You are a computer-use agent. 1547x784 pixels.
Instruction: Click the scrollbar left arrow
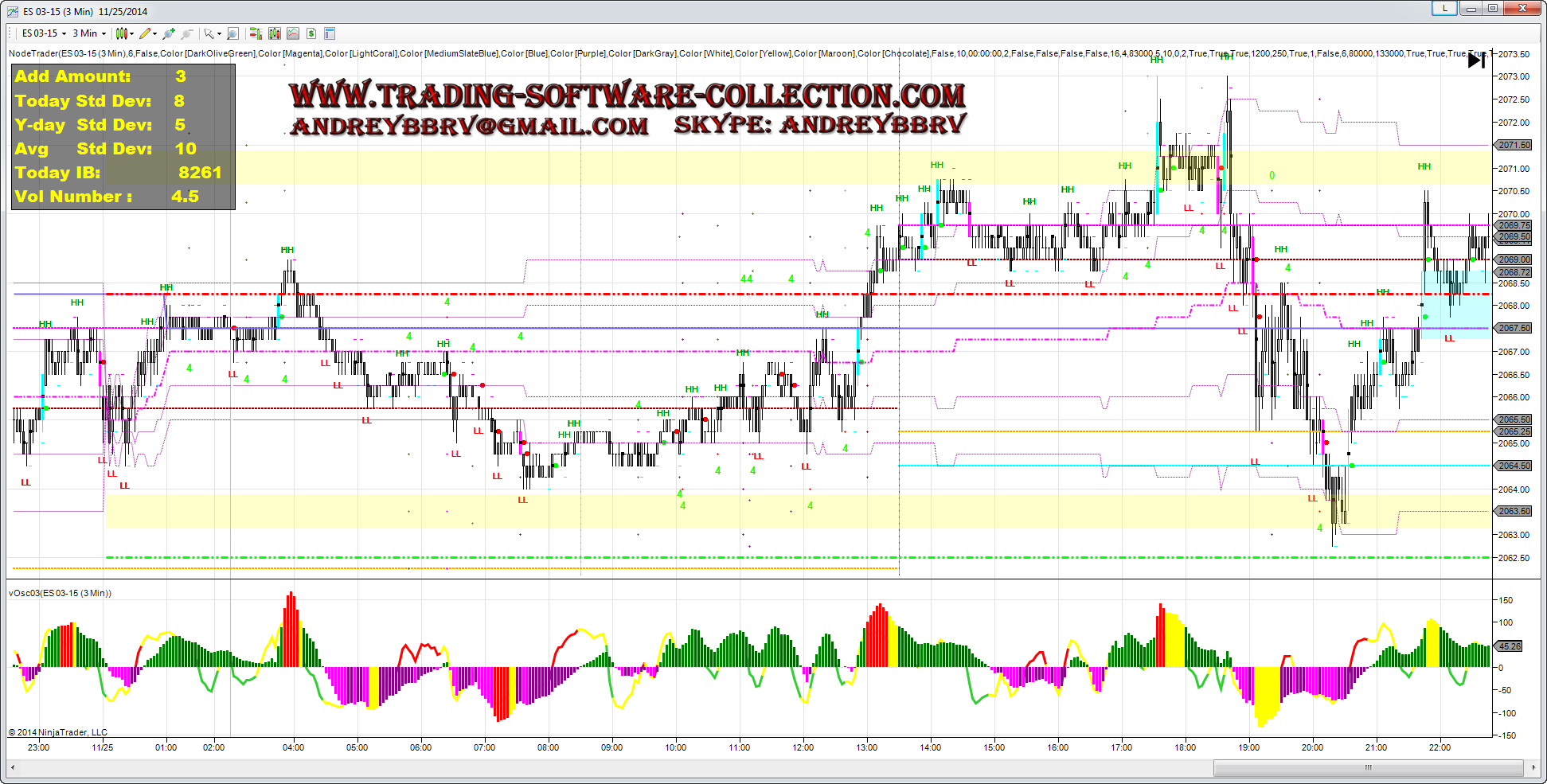(x=13, y=768)
